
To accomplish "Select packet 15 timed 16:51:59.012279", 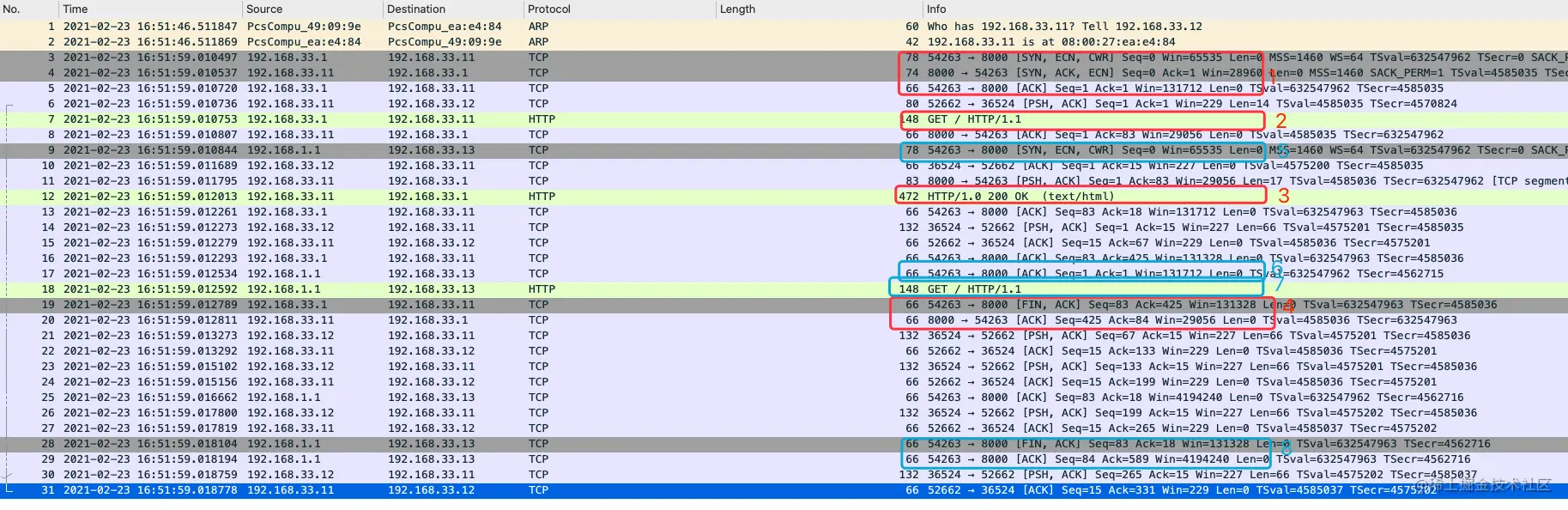I will (x=784, y=243).
